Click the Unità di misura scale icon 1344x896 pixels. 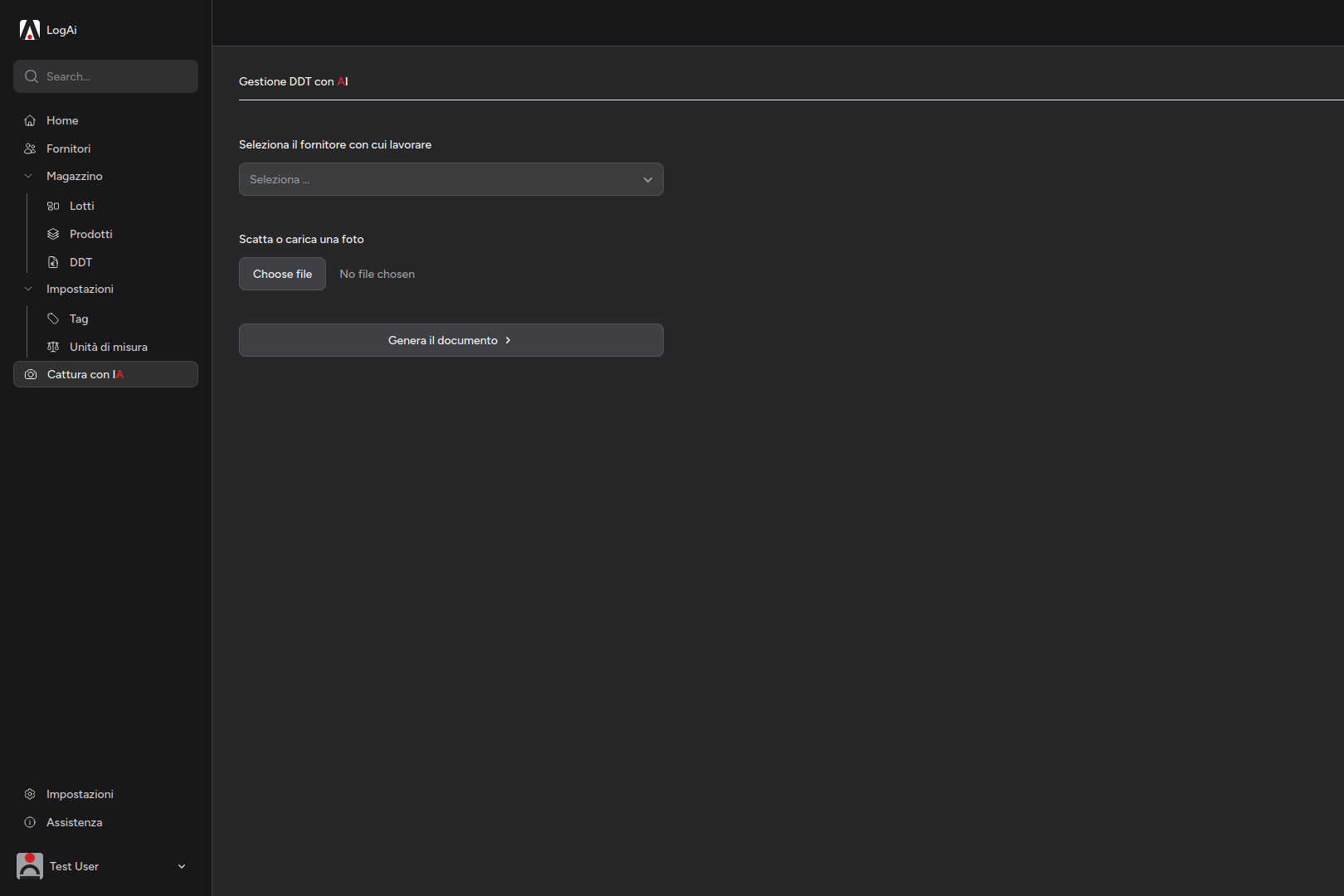tap(53, 347)
